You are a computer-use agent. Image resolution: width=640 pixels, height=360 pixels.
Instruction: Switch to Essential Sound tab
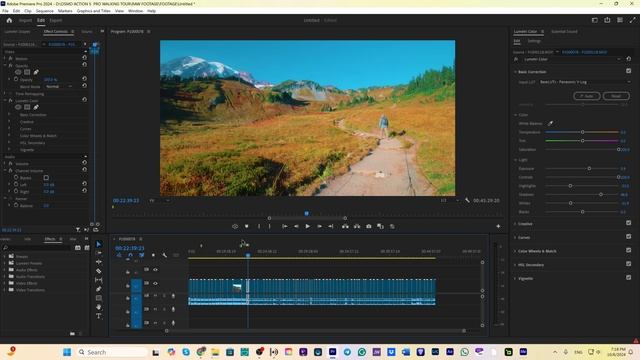(564, 31)
